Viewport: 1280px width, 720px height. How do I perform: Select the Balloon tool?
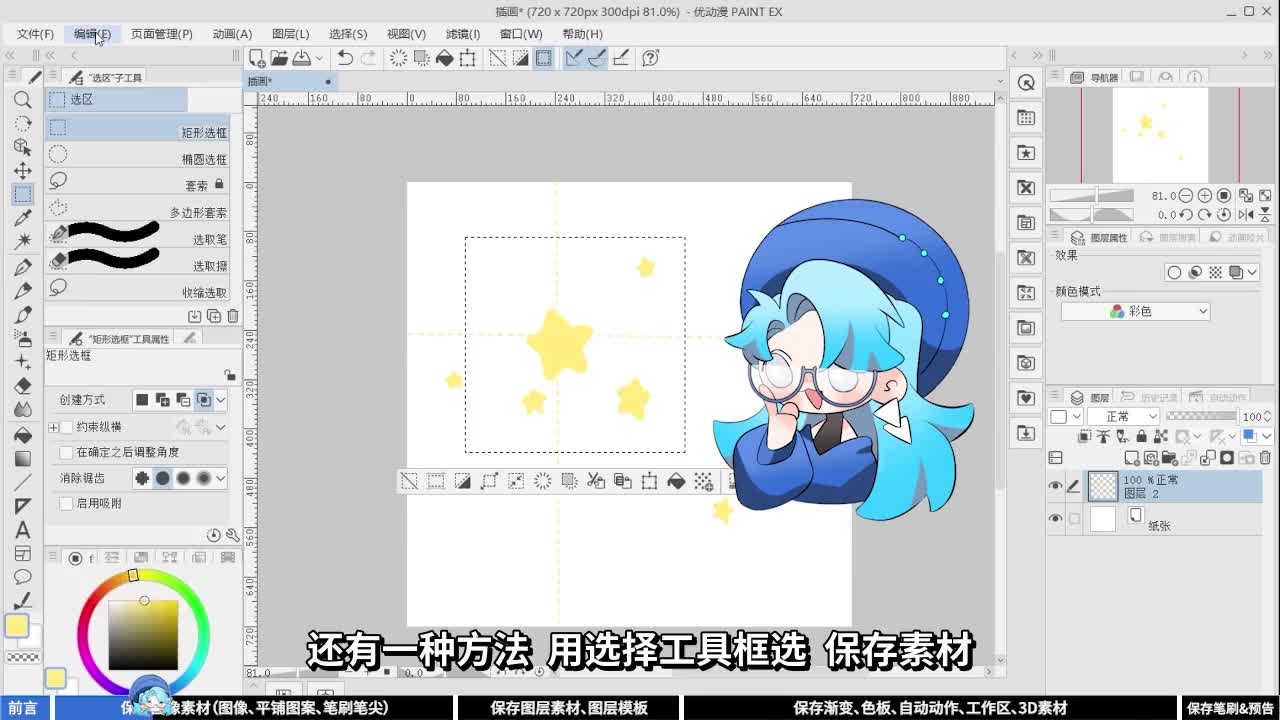pyautogui.click(x=23, y=577)
